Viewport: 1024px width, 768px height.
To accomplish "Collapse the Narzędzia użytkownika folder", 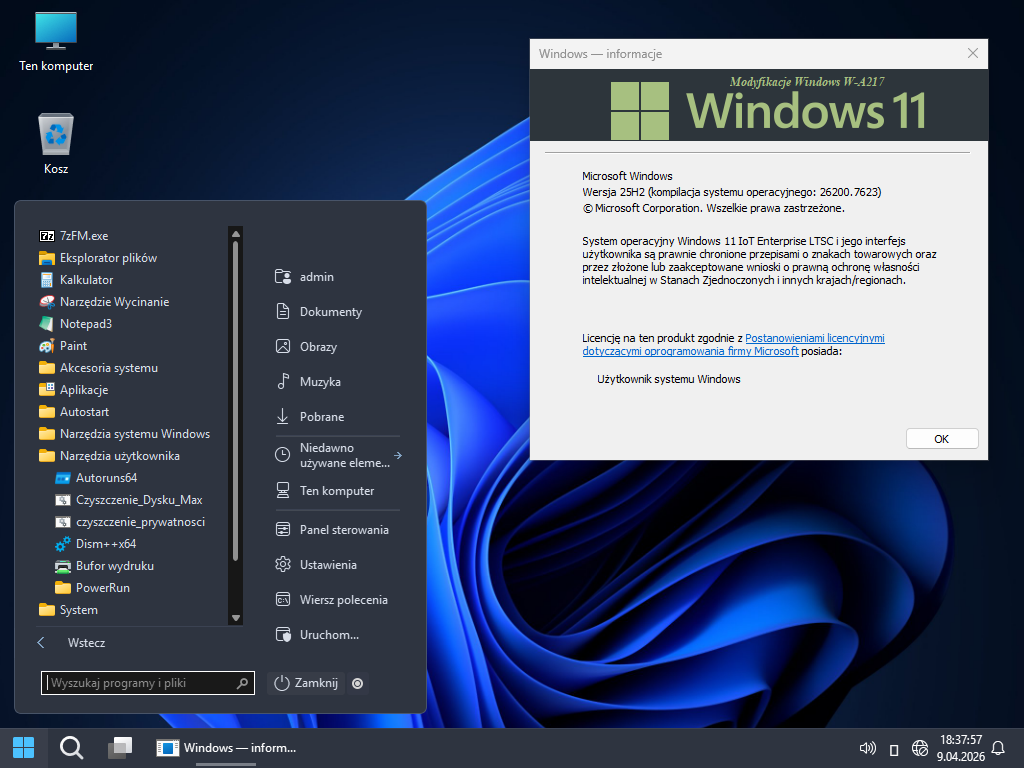I will point(119,456).
